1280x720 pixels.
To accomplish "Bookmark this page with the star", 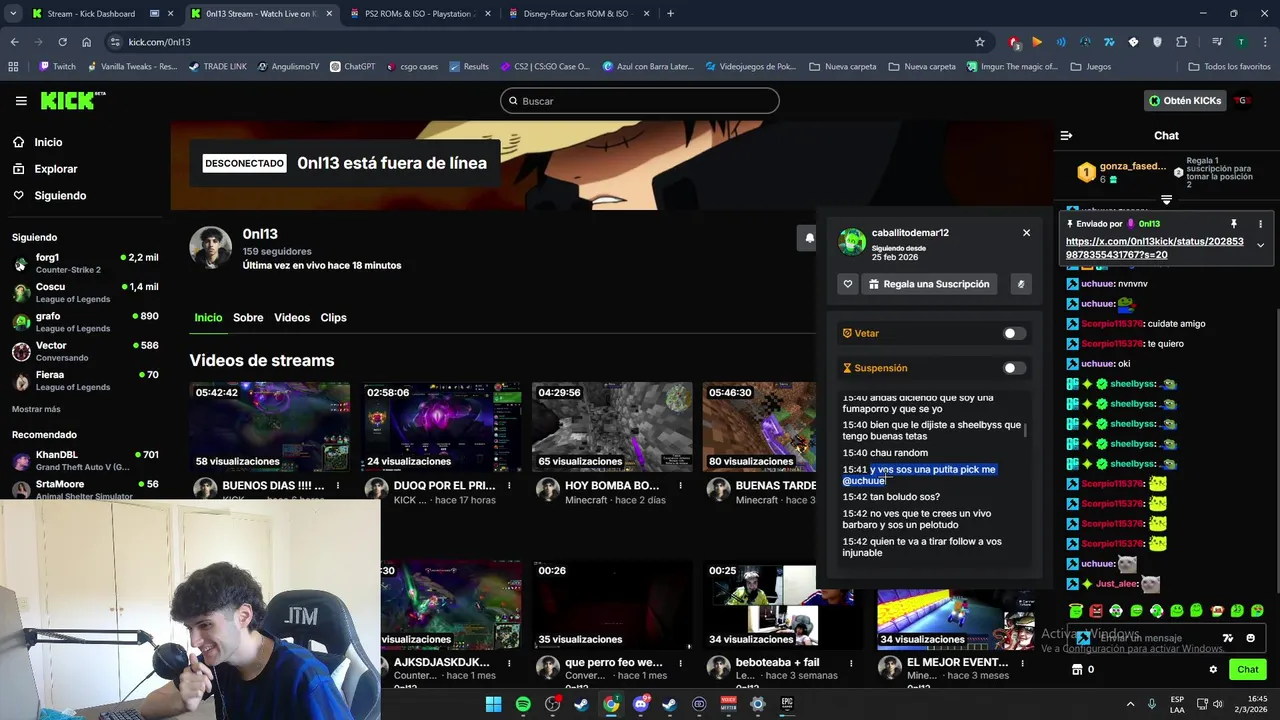I will 980,42.
